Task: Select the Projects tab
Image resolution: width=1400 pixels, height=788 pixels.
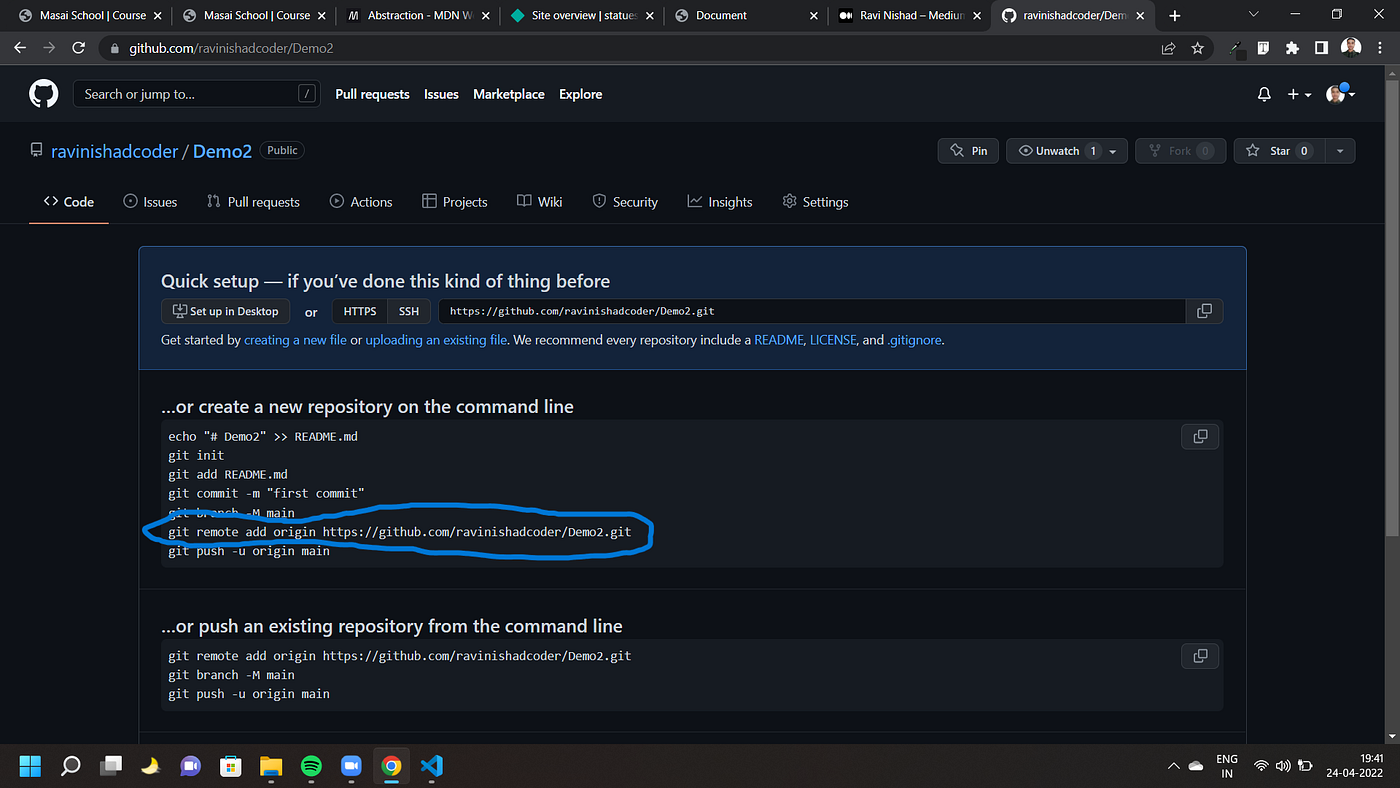Action: (455, 201)
